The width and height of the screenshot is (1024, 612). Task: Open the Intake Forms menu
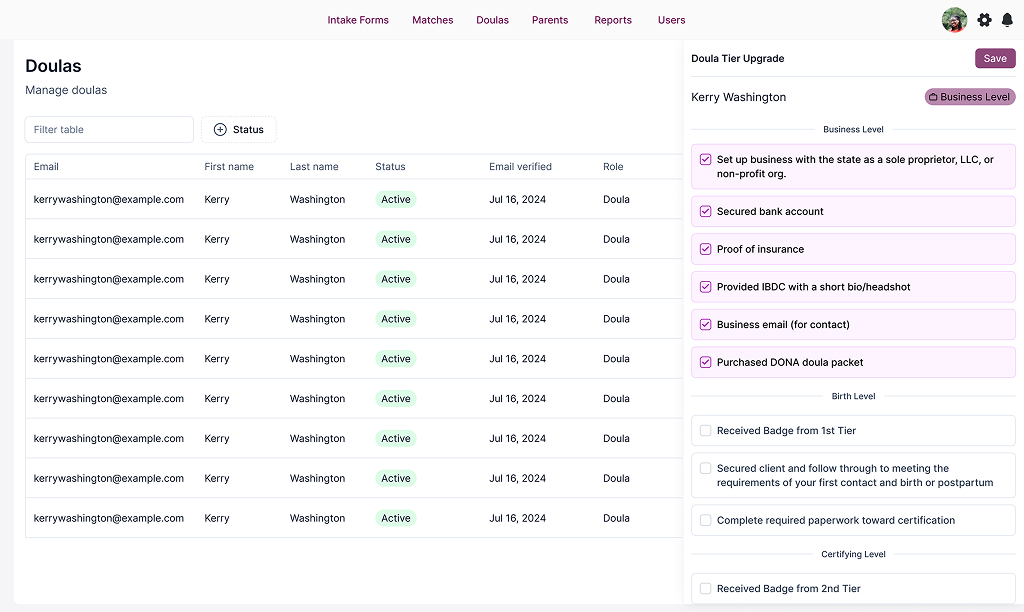point(358,20)
